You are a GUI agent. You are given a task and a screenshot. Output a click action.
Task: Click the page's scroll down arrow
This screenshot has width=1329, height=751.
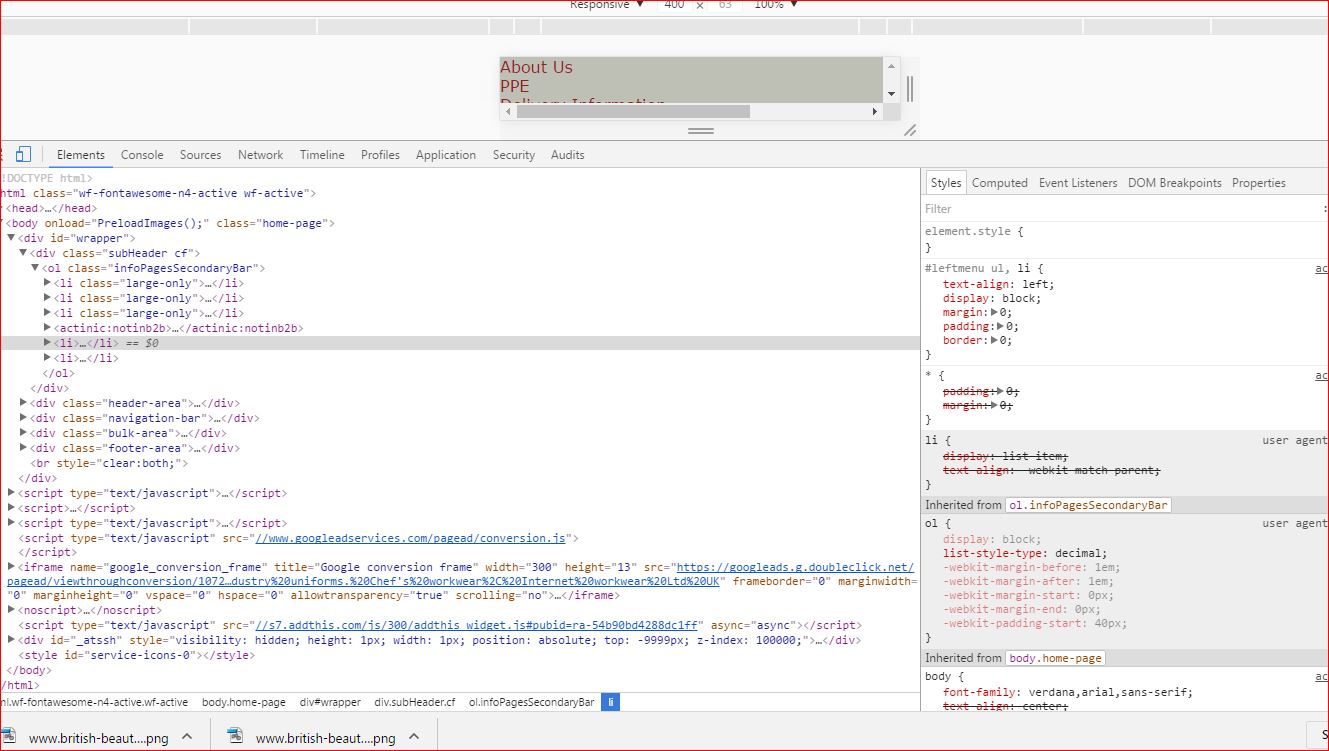tap(891, 94)
